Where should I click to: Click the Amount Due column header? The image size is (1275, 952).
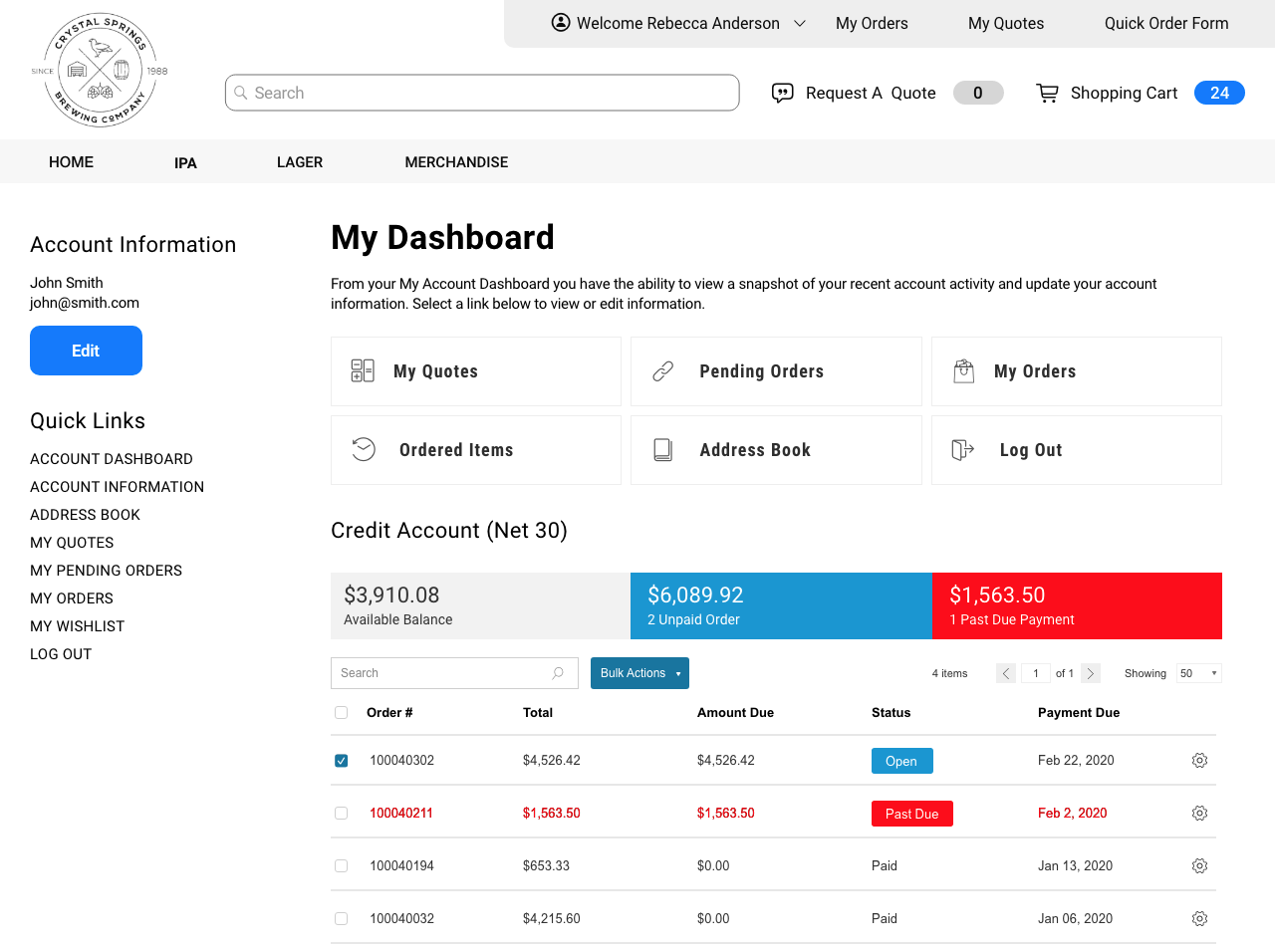point(735,713)
